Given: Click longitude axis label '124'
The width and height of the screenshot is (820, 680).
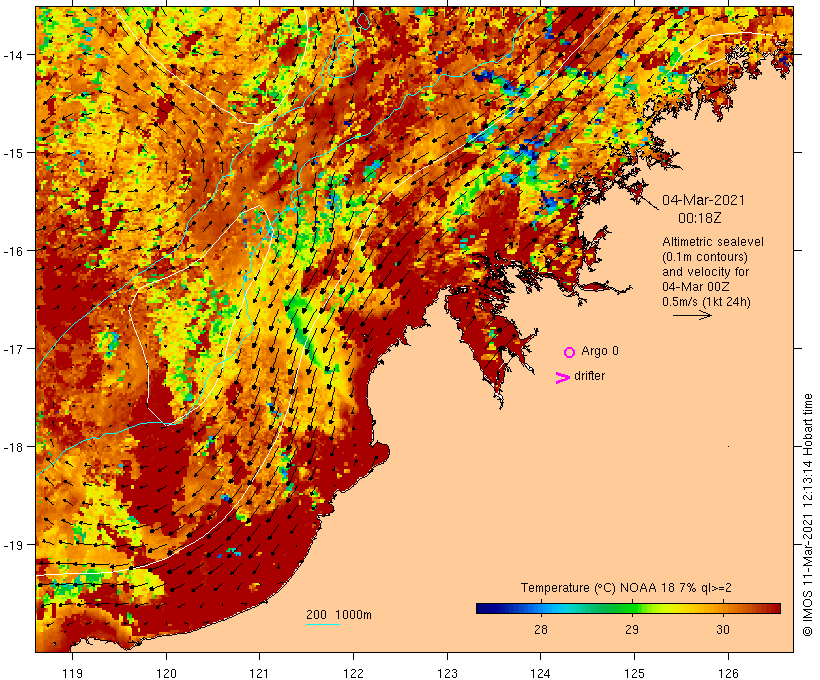Looking at the screenshot, I should 541,673.
